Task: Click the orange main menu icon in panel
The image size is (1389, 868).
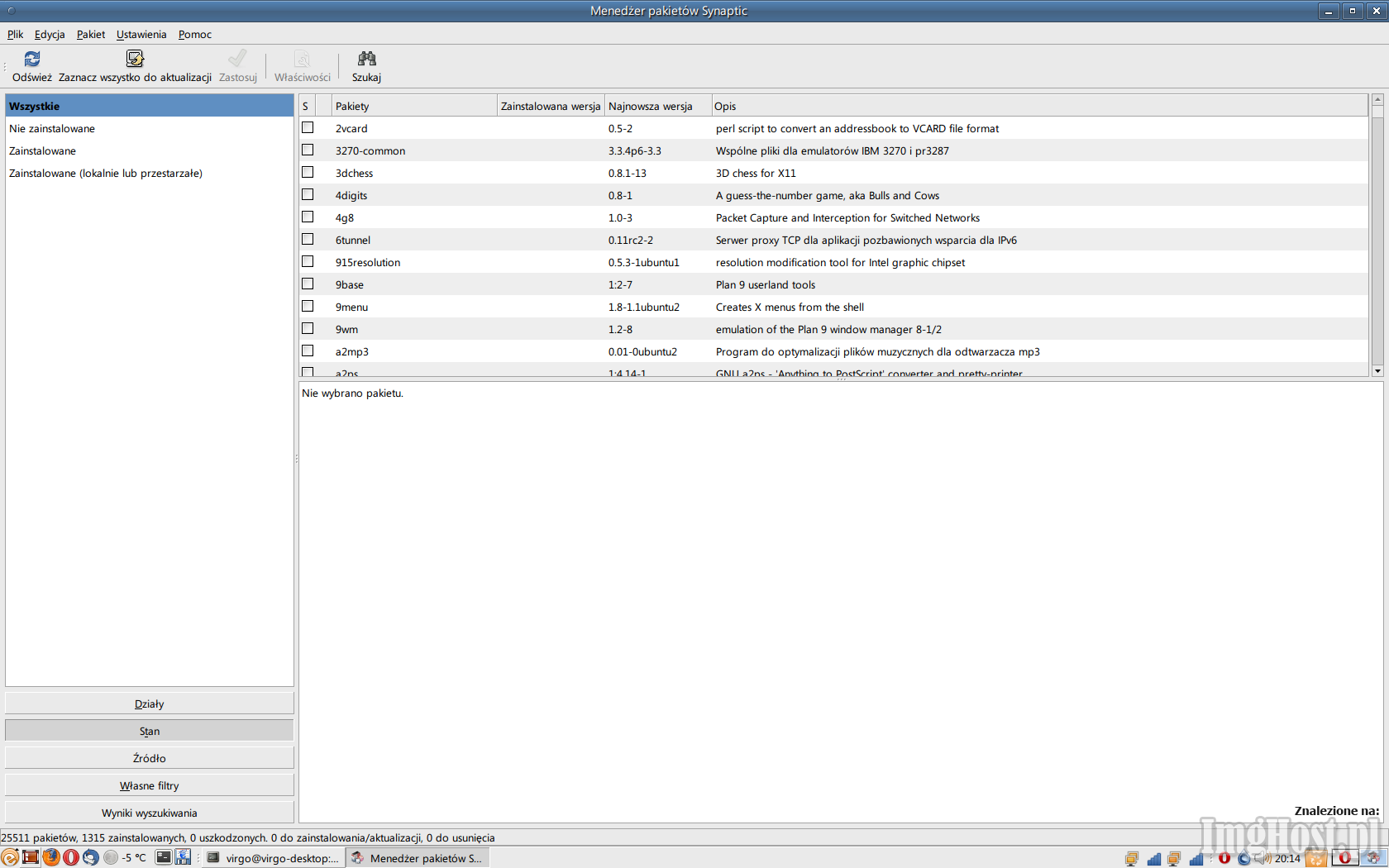Action: [x=10, y=857]
